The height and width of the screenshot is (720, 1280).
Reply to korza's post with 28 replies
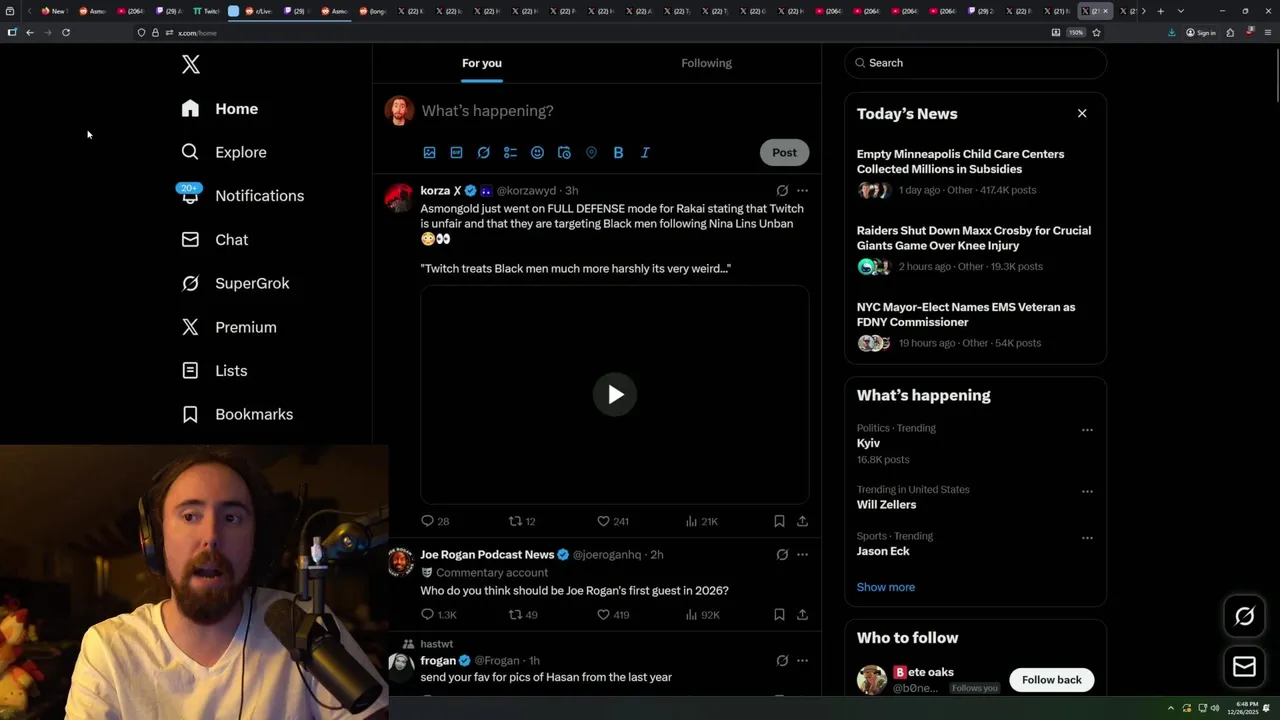click(x=435, y=521)
